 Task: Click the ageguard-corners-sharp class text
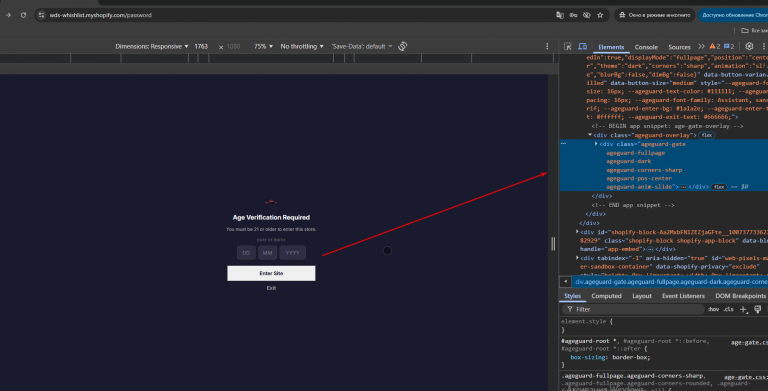tap(644, 170)
